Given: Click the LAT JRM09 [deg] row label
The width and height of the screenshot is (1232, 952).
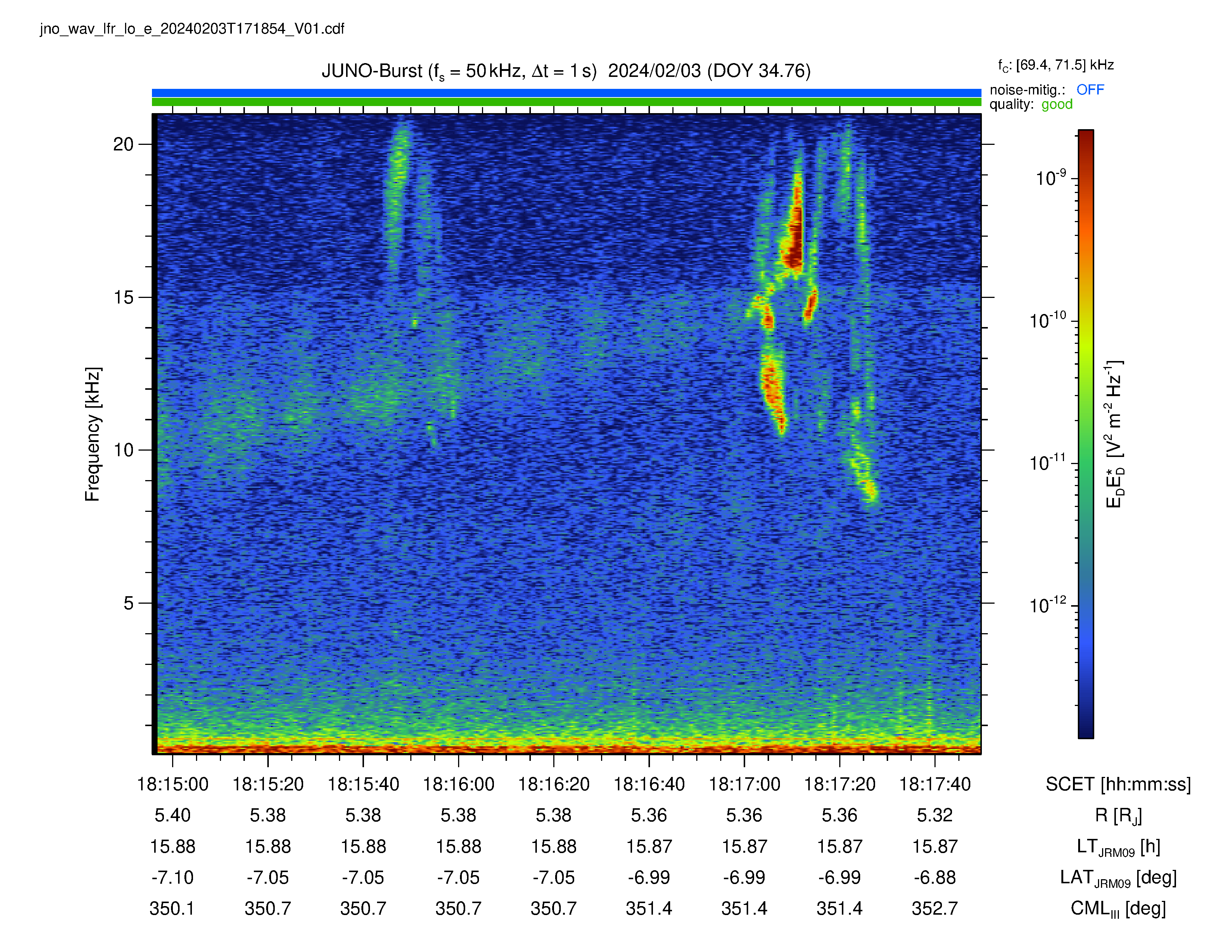Looking at the screenshot, I should point(1118,878).
